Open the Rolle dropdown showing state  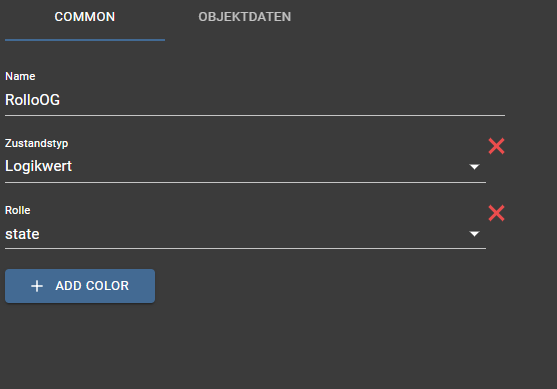pos(245,234)
